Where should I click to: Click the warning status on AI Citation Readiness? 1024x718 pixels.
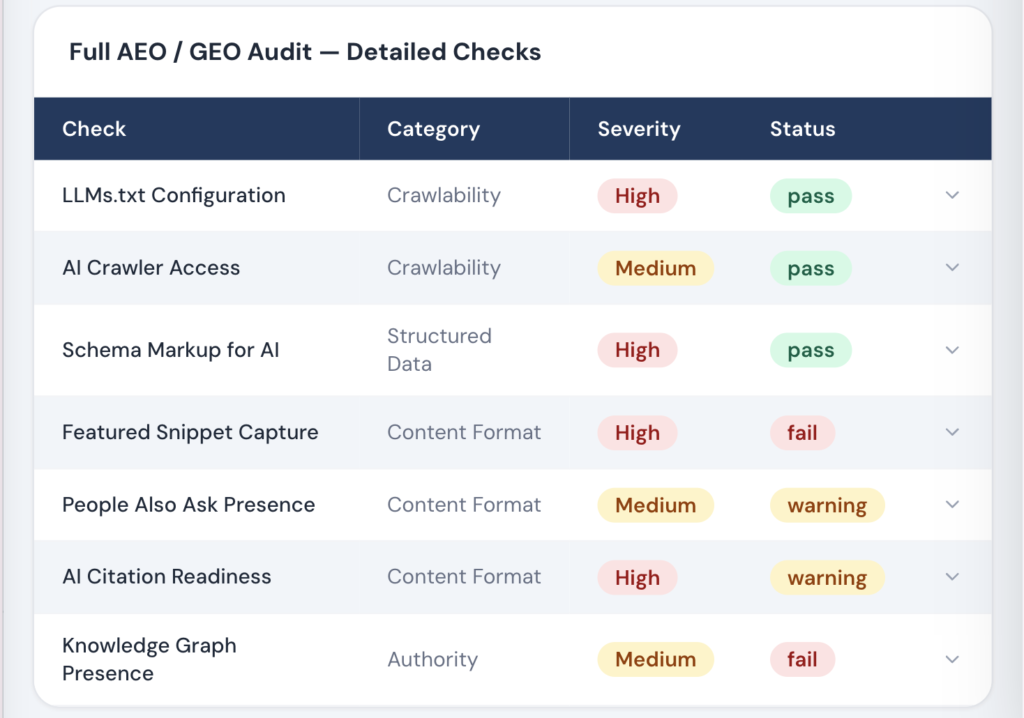point(827,577)
